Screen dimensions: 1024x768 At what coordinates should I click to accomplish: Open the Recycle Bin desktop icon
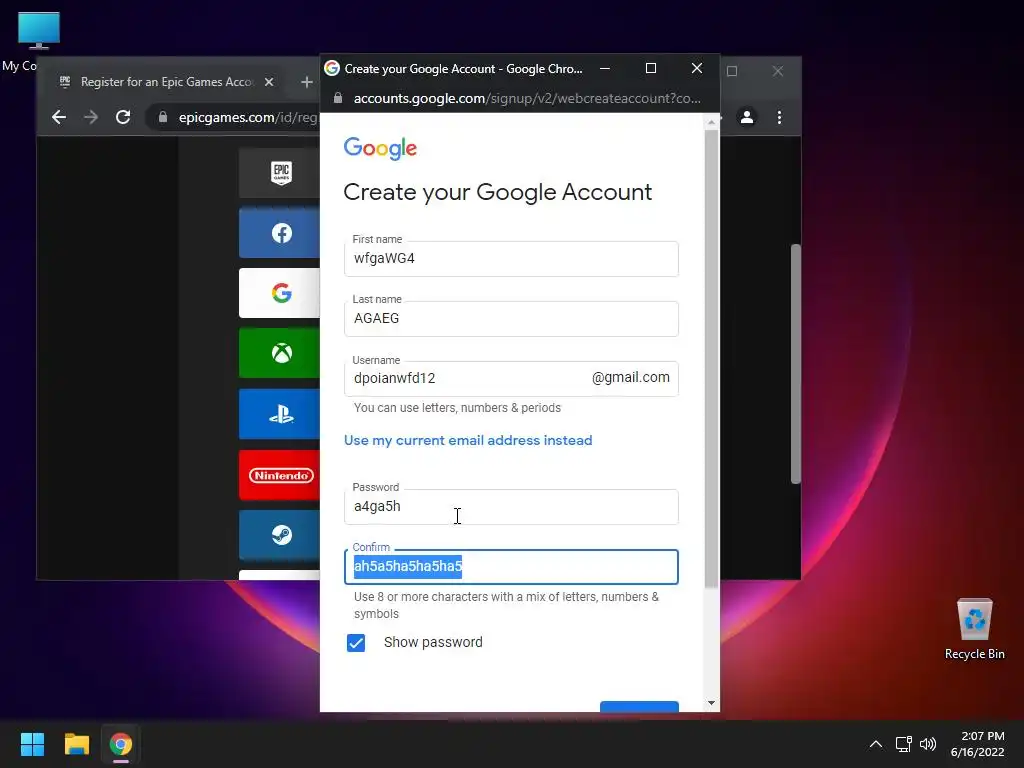pyautogui.click(x=974, y=629)
